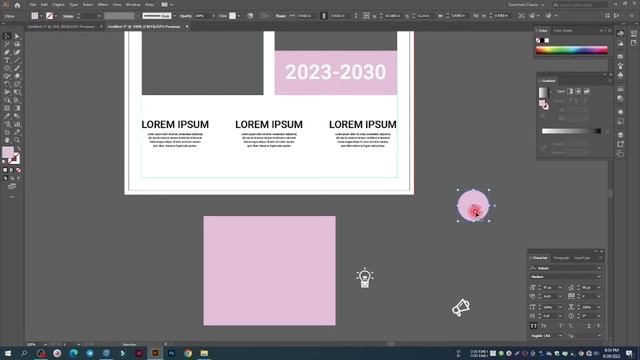Open the stroke weight dropdown
The height and width of the screenshot is (360, 640).
point(98,16)
